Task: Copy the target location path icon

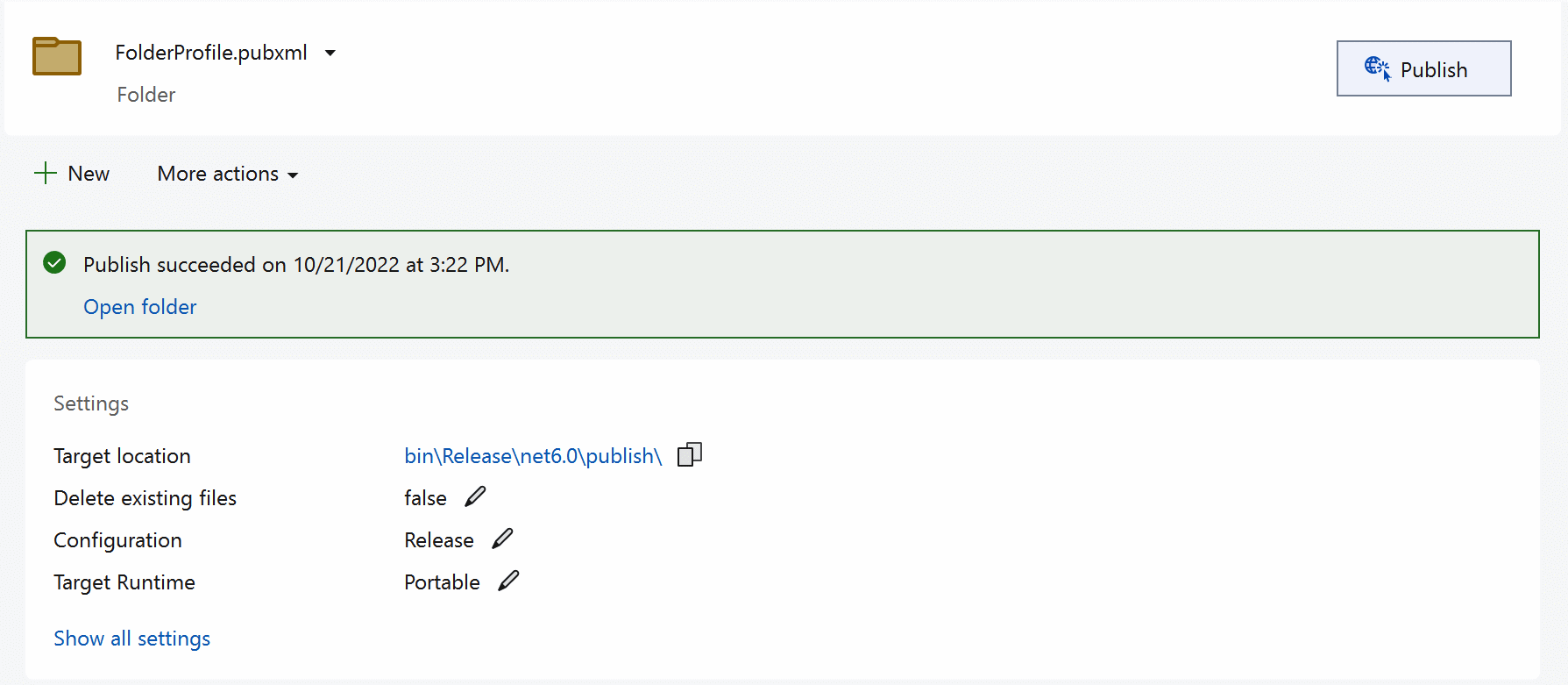Action: coord(690,454)
